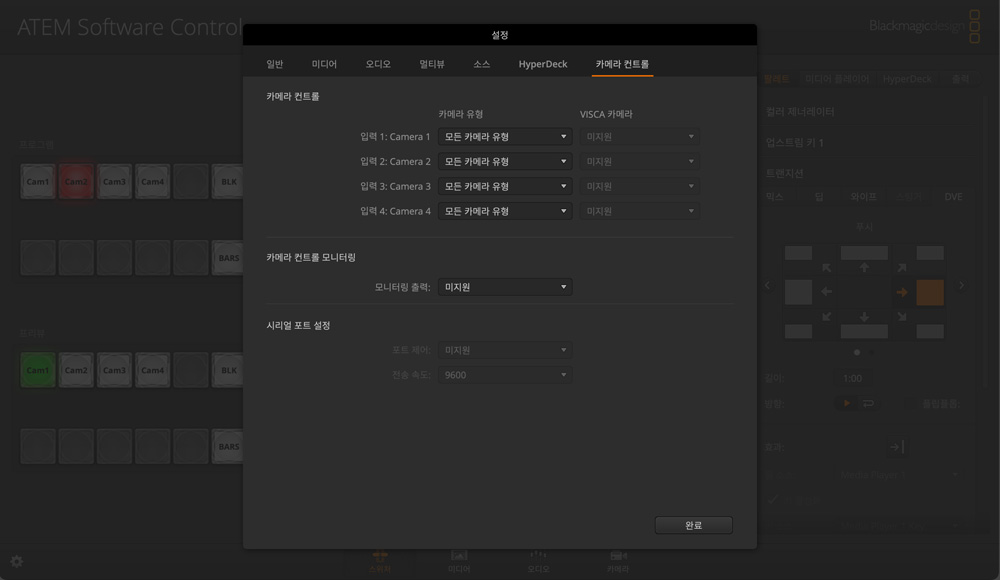Switch to the 멀티뷰 settings tab
The image size is (1000, 580).
[x=431, y=64]
